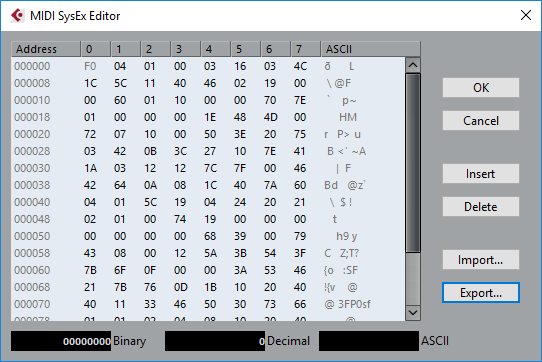Click the Cancel button
The image size is (542, 362).
point(480,121)
